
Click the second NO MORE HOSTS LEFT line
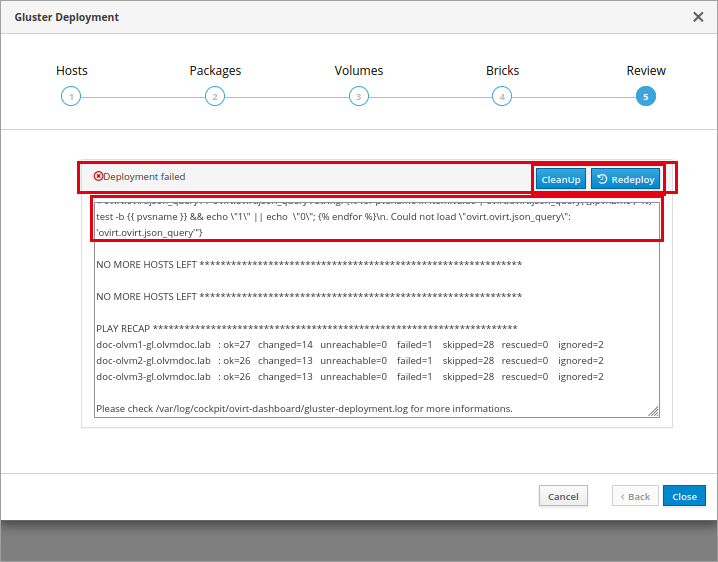click(x=309, y=296)
